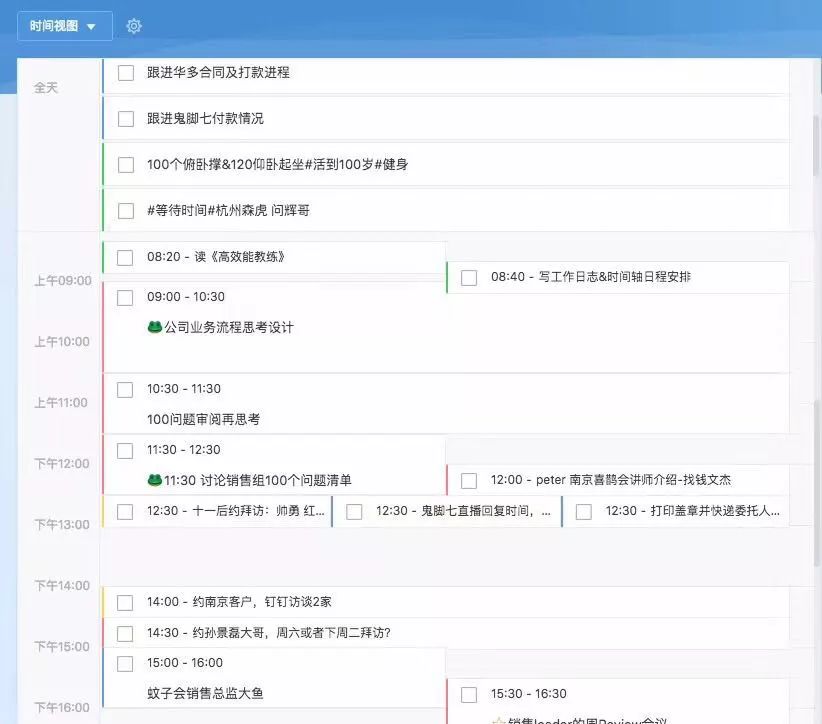
Task: Check off 打印盖章并快递委托人 task
Action: [x=585, y=511]
